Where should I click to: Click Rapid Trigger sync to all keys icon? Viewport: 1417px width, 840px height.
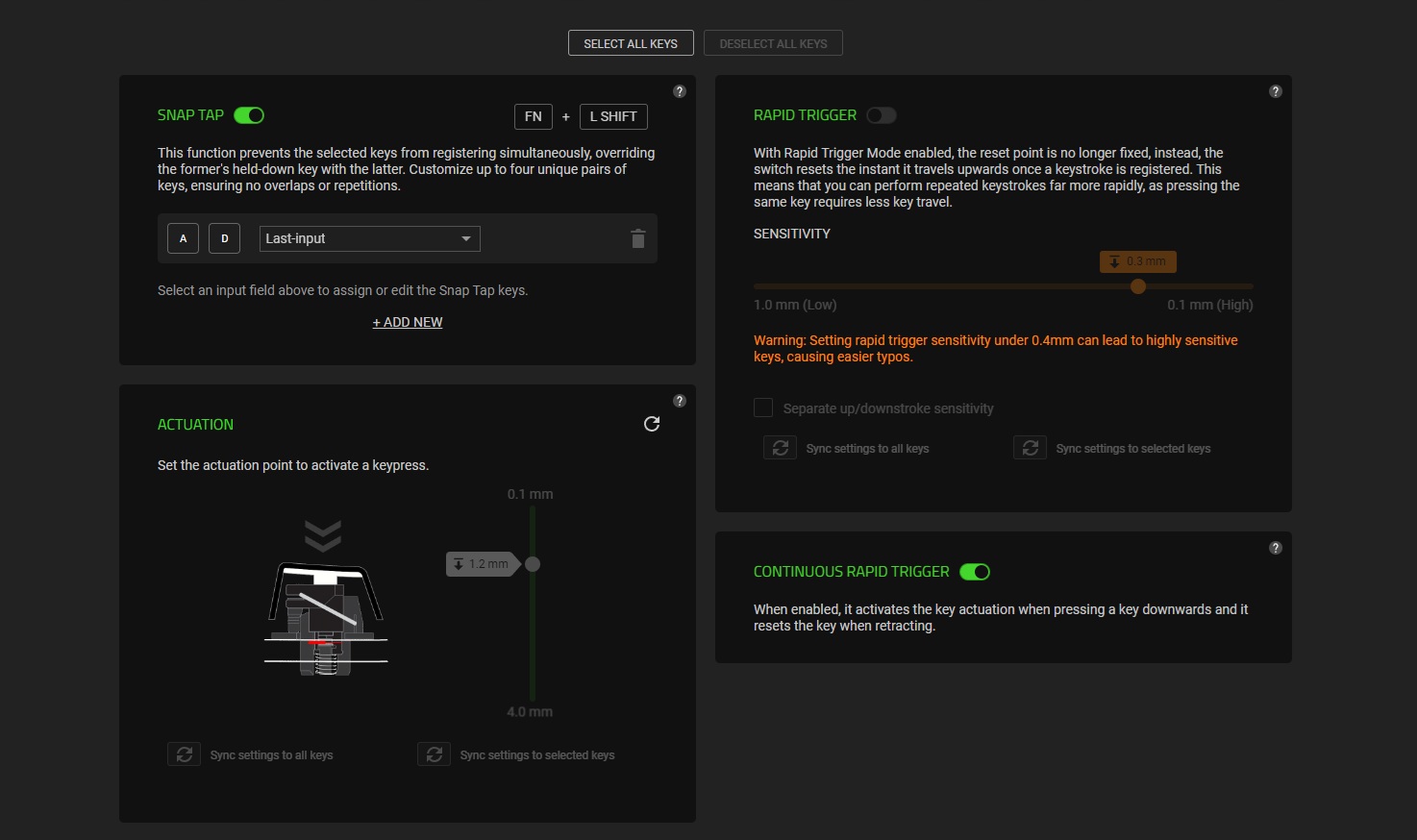pos(780,448)
